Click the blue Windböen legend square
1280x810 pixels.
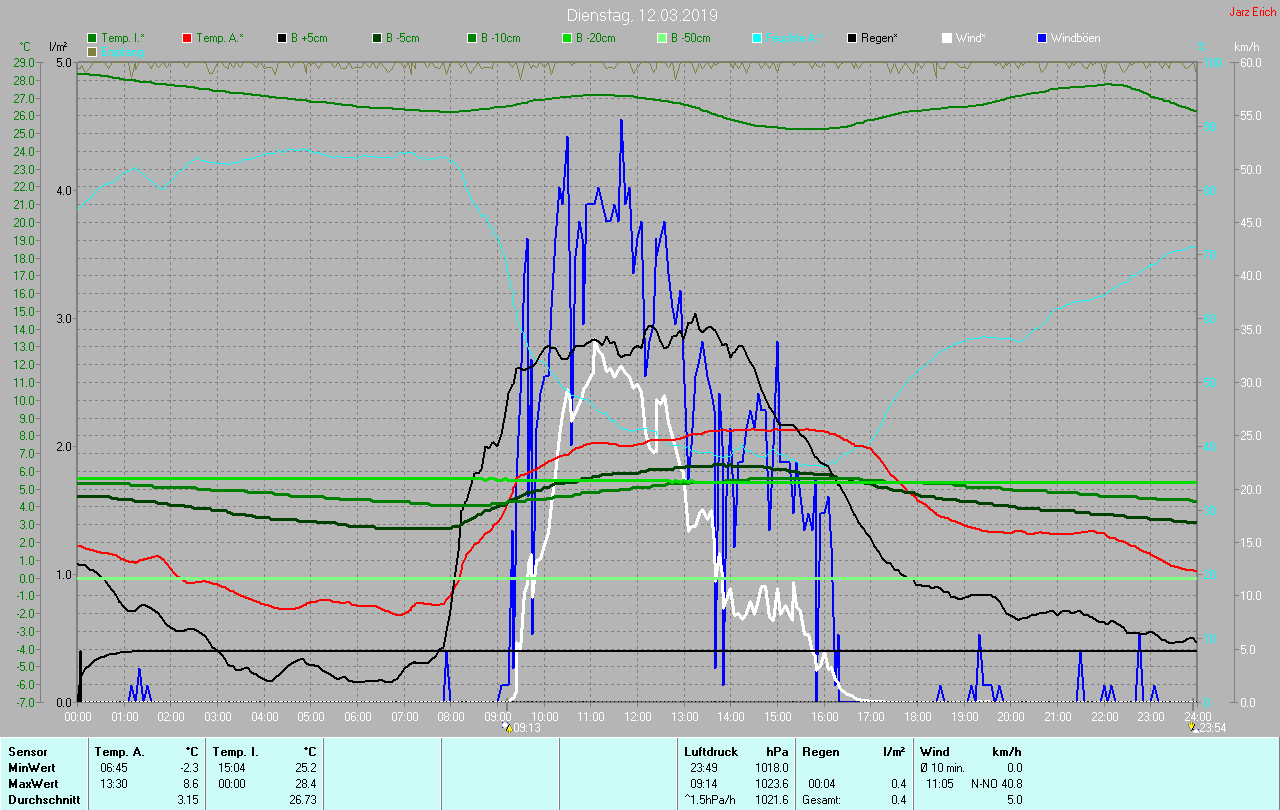pos(1043,38)
